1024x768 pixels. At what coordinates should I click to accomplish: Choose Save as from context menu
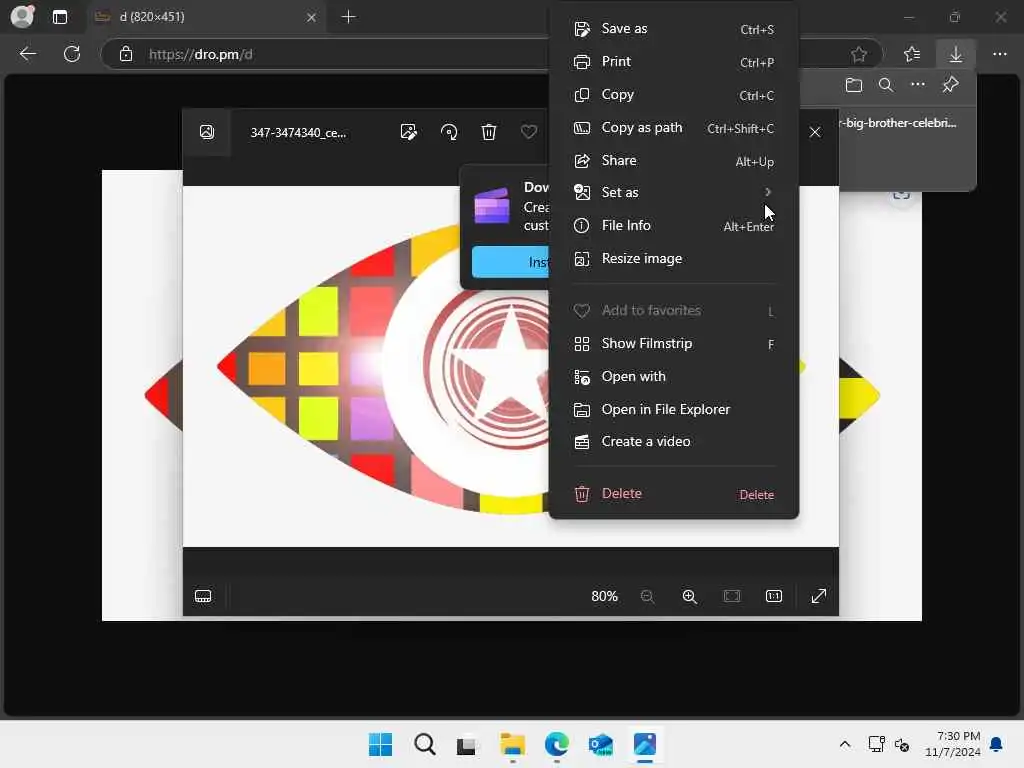coord(673,29)
